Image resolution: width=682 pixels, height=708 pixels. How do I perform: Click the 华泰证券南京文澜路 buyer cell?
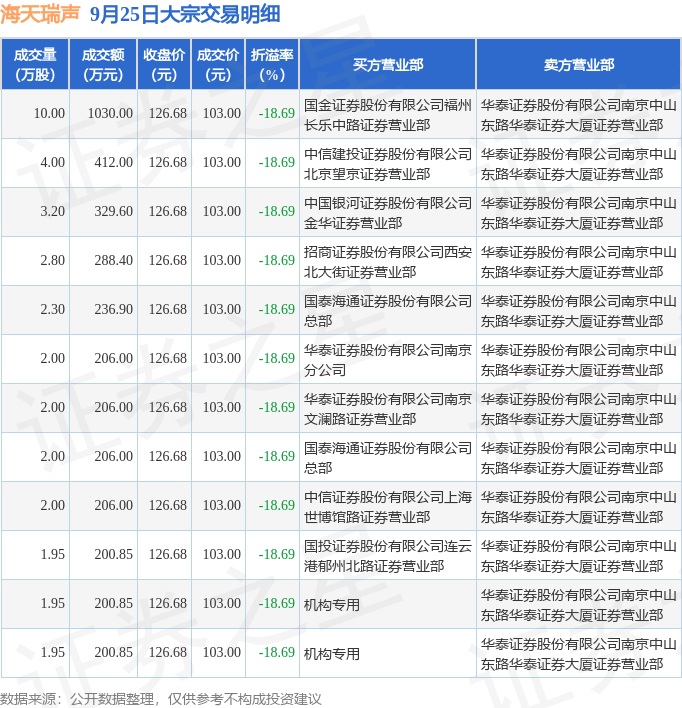[x=388, y=408]
